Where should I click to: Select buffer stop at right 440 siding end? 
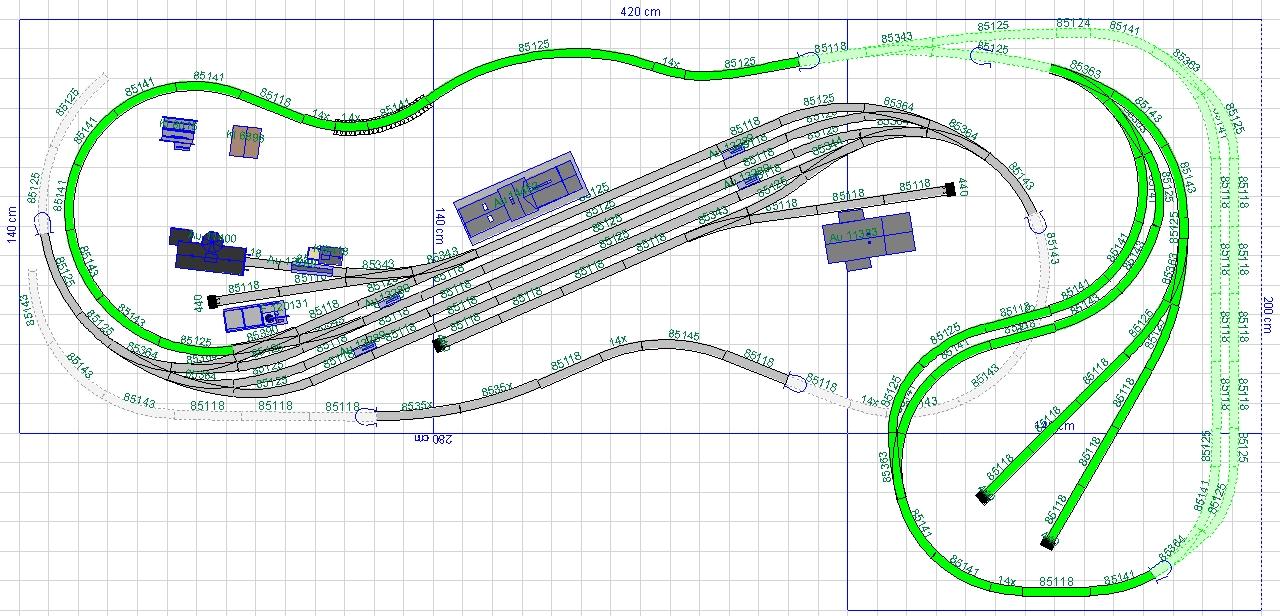[948, 187]
